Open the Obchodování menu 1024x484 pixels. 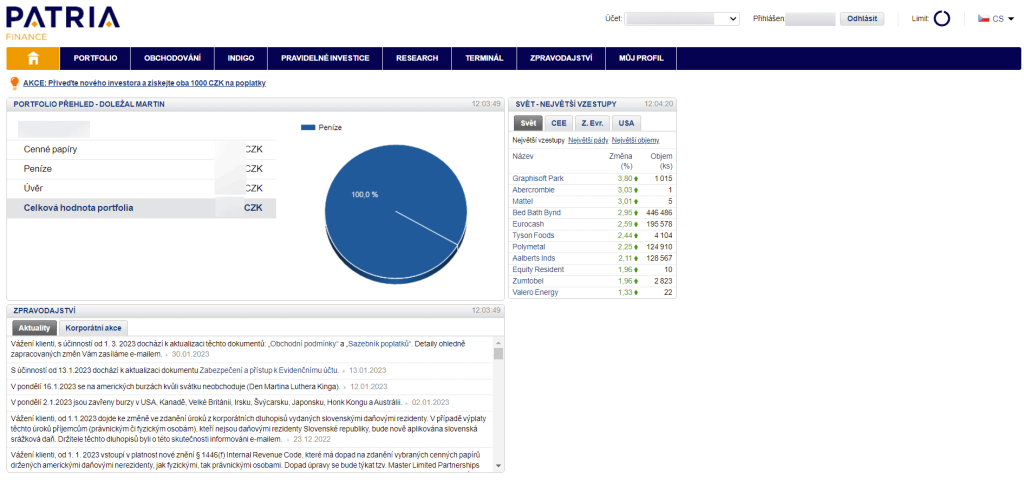172,58
